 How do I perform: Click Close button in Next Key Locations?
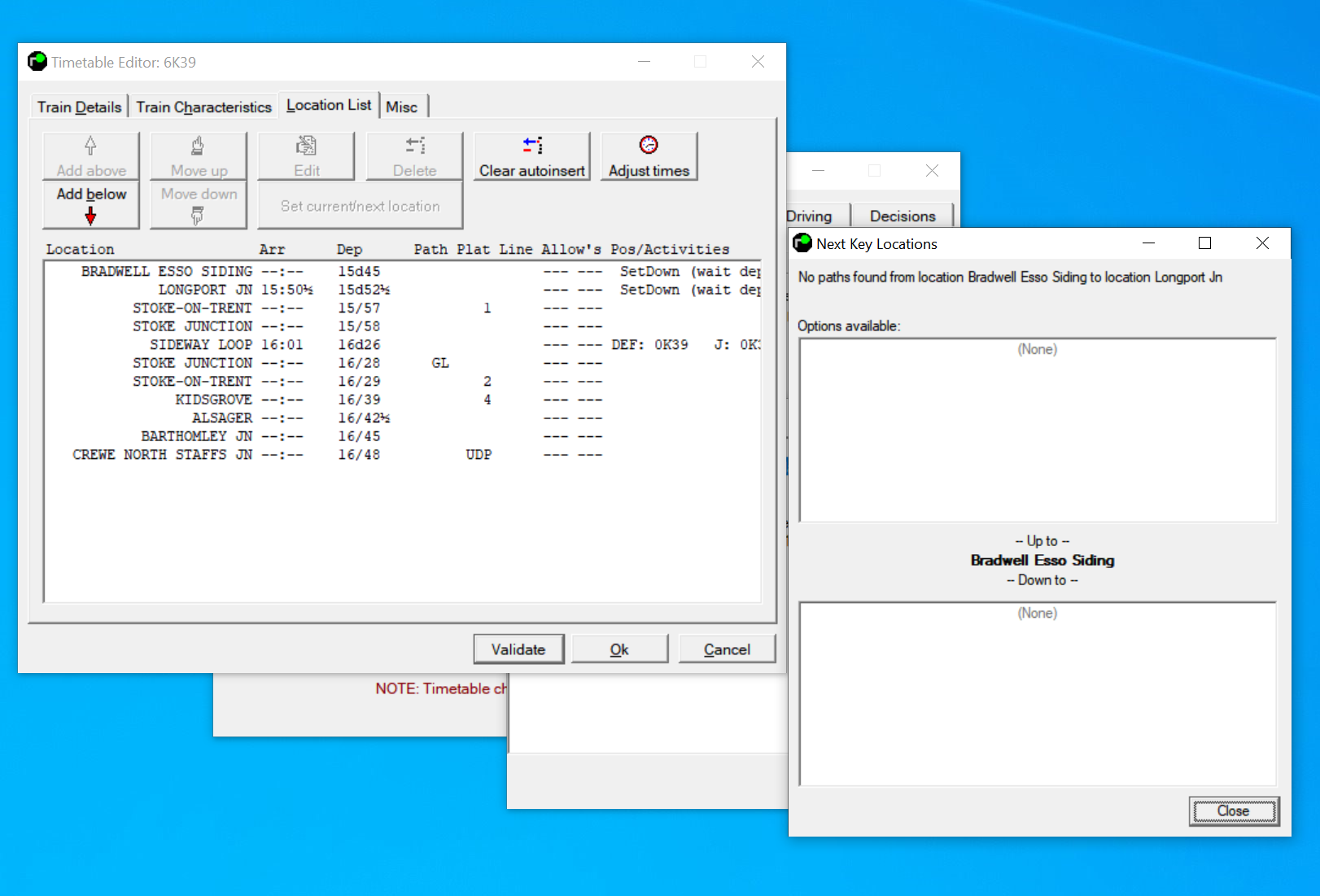1234,811
